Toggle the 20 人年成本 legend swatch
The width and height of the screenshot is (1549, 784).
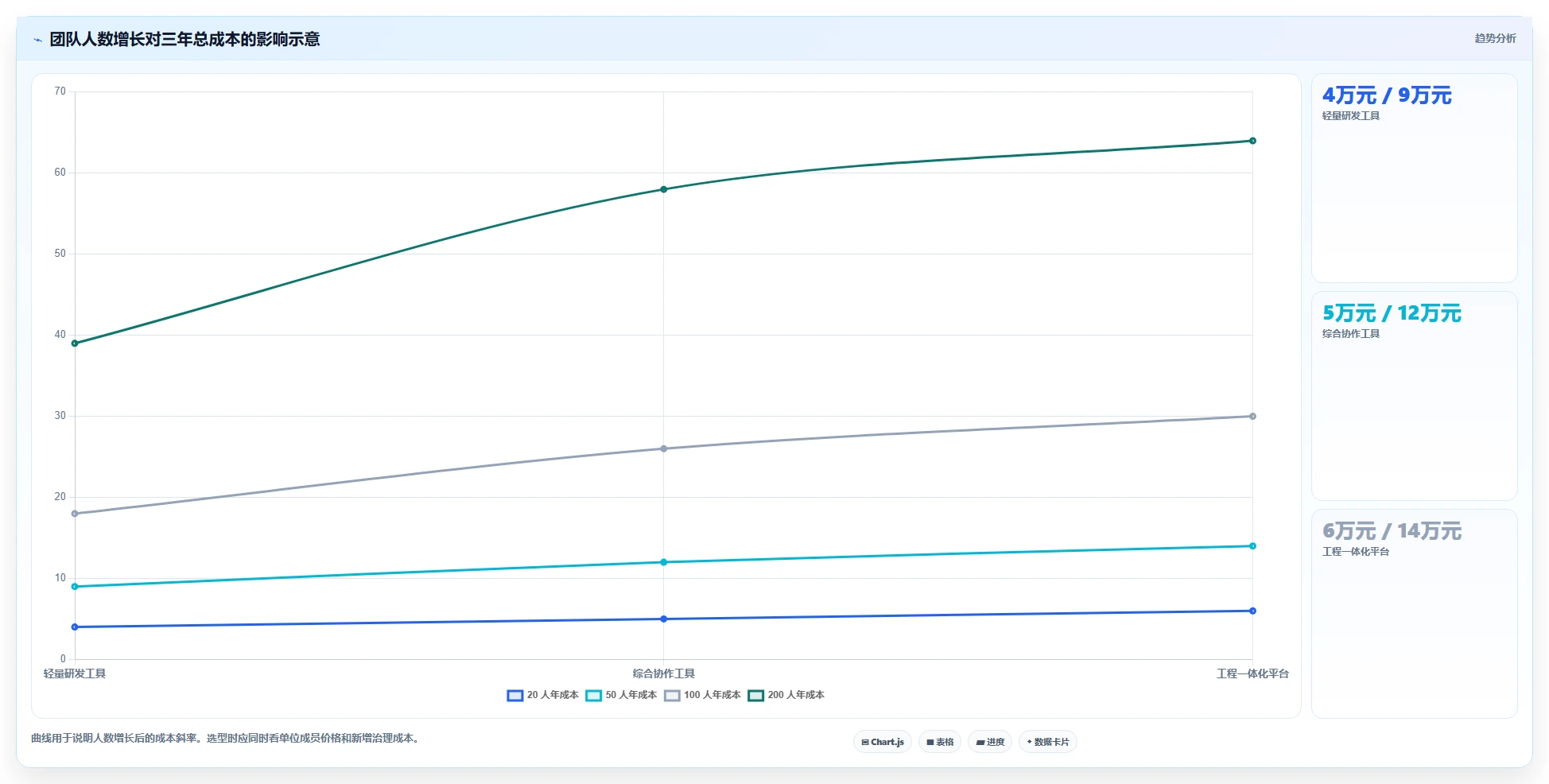(x=515, y=695)
